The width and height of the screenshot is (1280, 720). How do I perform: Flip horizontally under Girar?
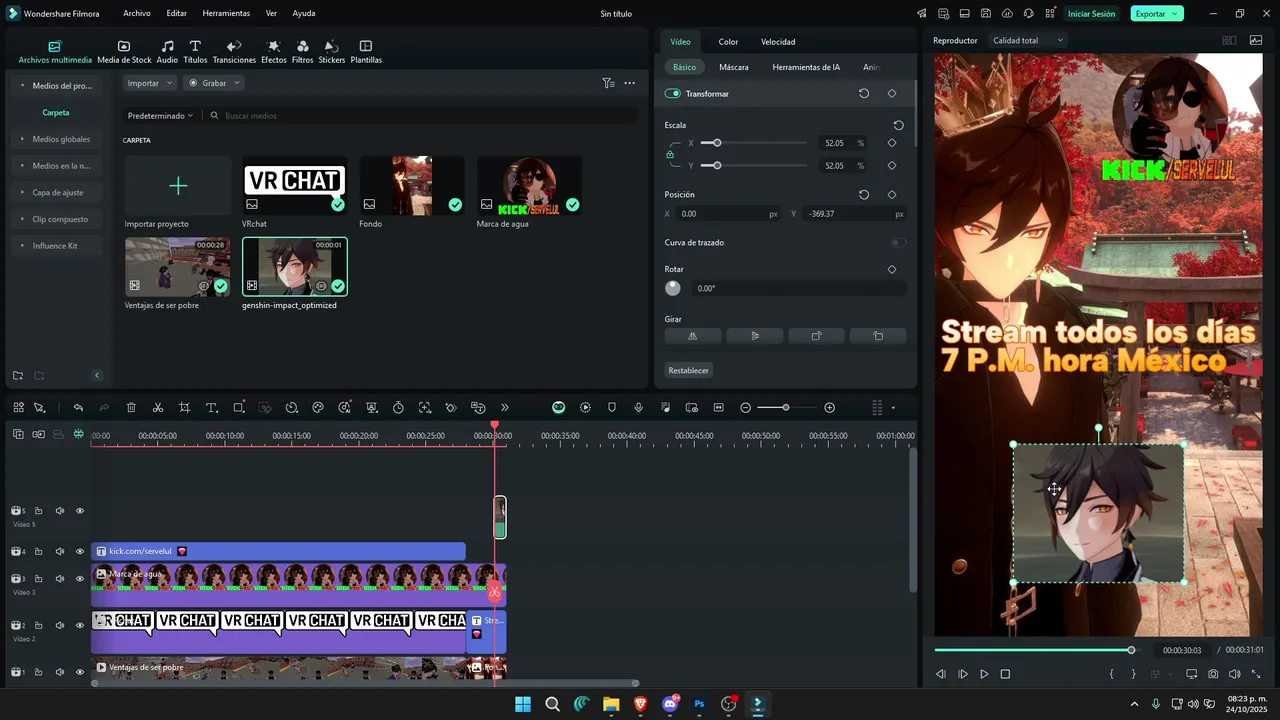692,336
